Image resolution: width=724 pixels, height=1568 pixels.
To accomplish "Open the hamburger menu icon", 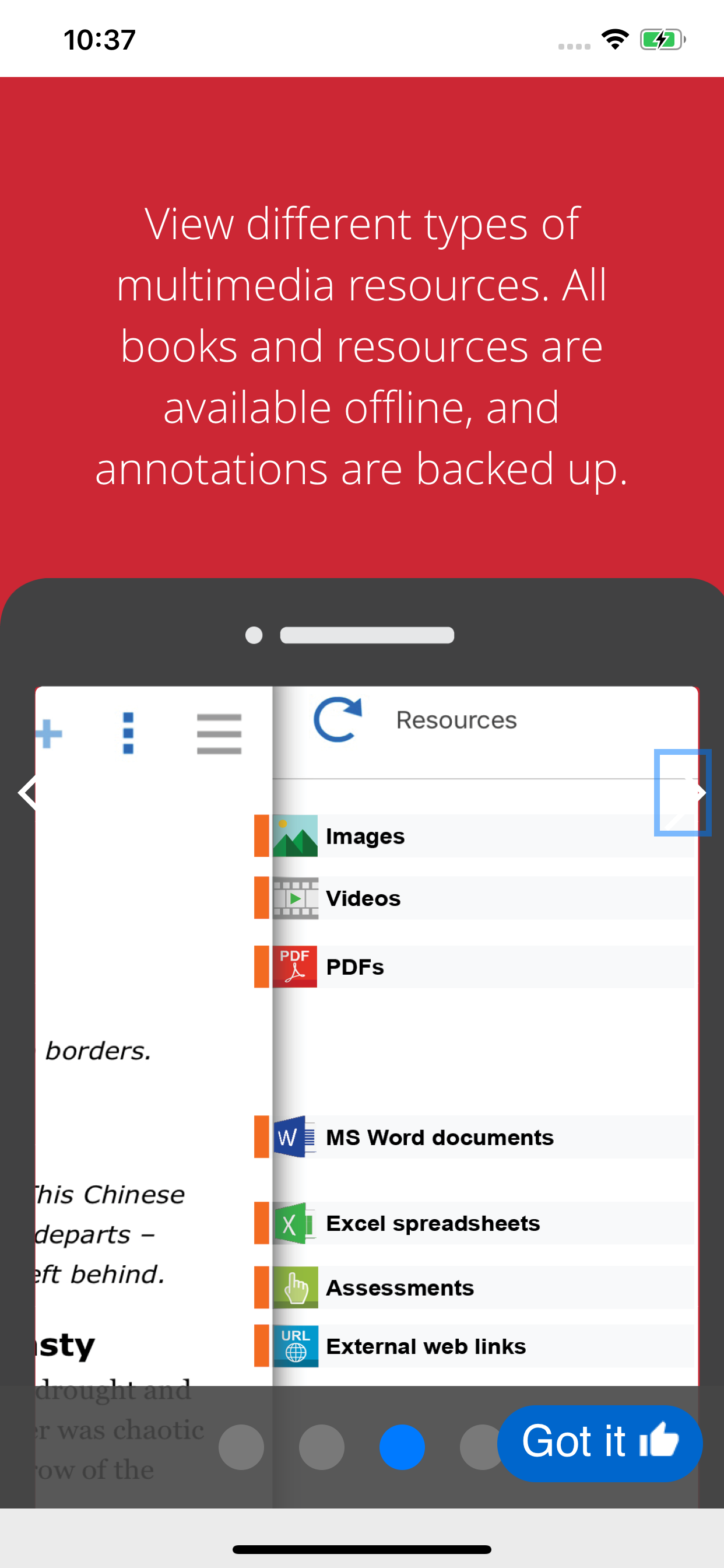I will click(219, 733).
